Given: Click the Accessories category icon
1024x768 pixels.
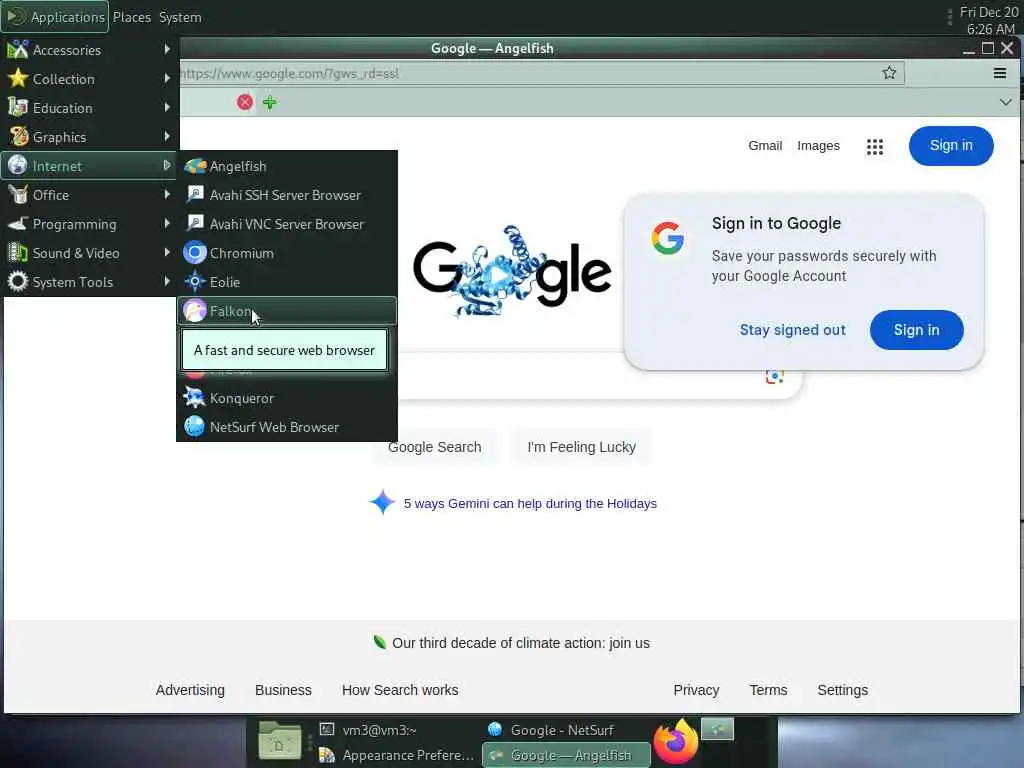Looking at the screenshot, I should tap(18, 50).
